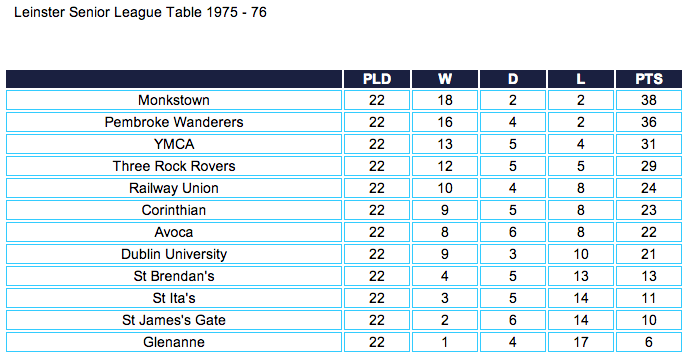Viewport: 687px width, 364px height.
Task: Select the Corinthian team cell
Action: 174,210
